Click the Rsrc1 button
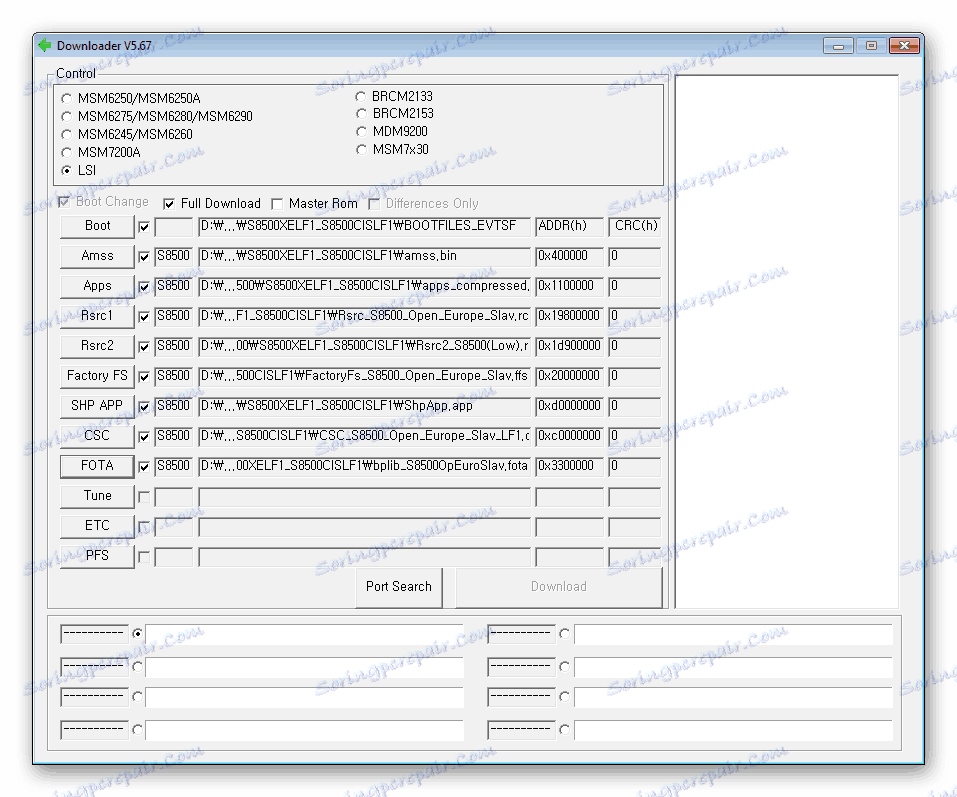The width and height of the screenshot is (957, 797). 97,316
